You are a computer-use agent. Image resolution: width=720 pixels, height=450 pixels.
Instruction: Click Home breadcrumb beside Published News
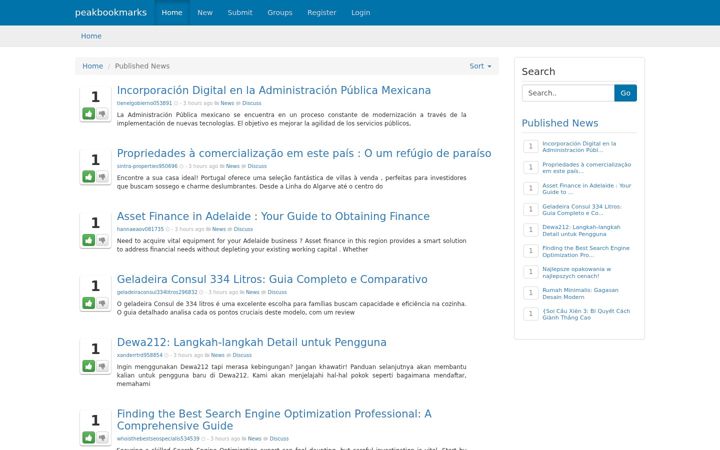92,66
